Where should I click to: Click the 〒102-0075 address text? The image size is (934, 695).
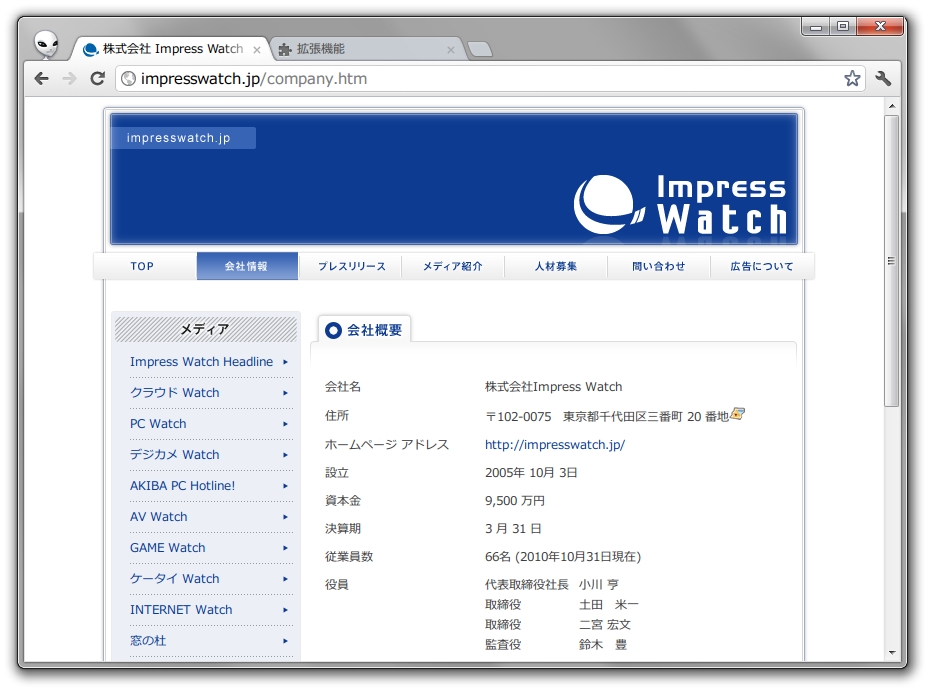point(607,416)
